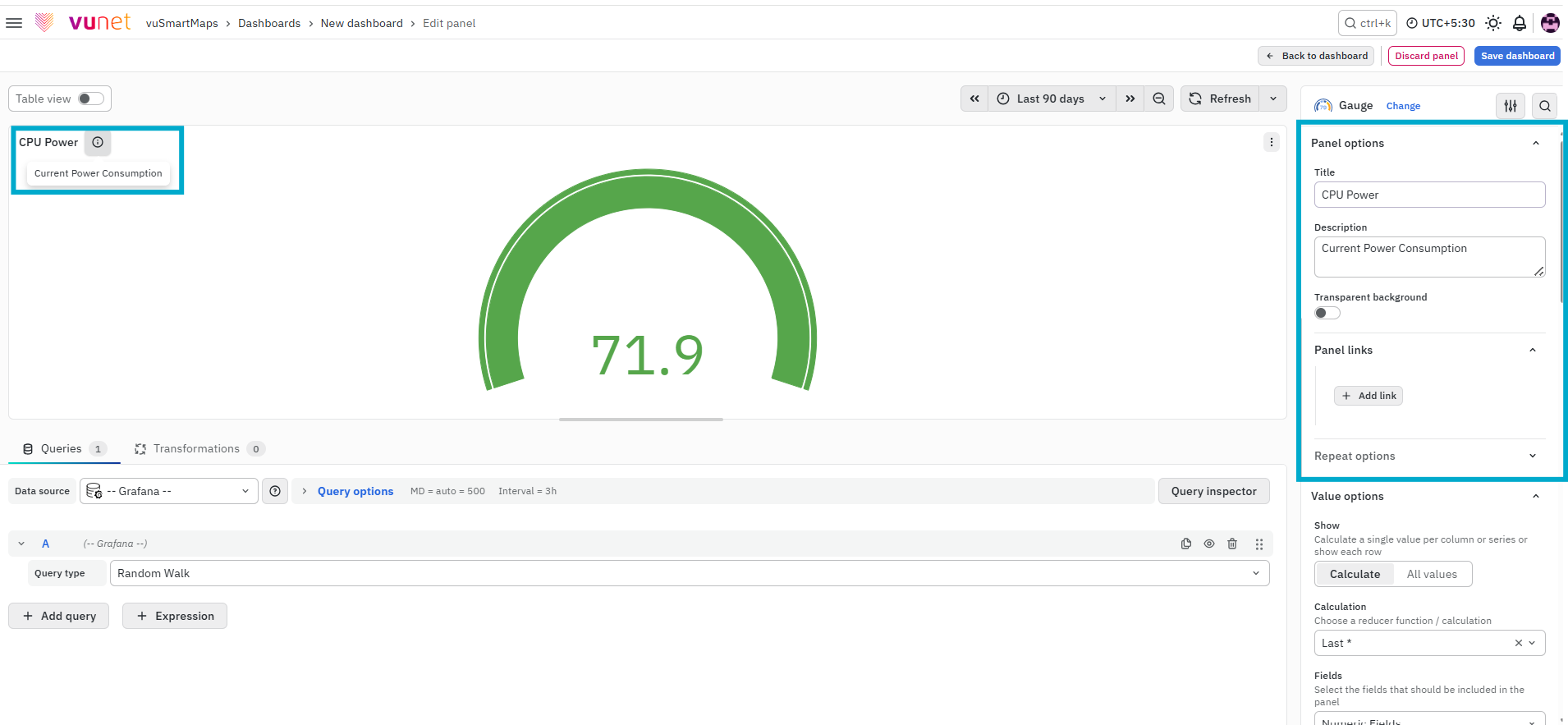Switch to the Queries tab

(64, 449)
